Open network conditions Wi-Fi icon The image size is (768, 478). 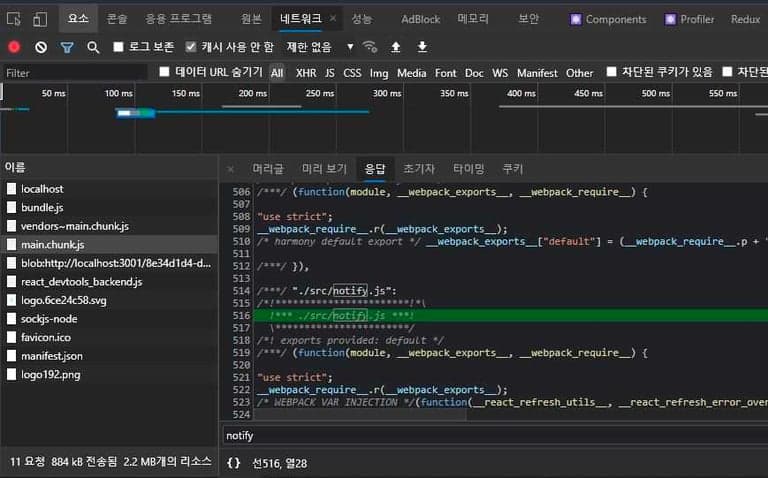click(x=370, y=47)
